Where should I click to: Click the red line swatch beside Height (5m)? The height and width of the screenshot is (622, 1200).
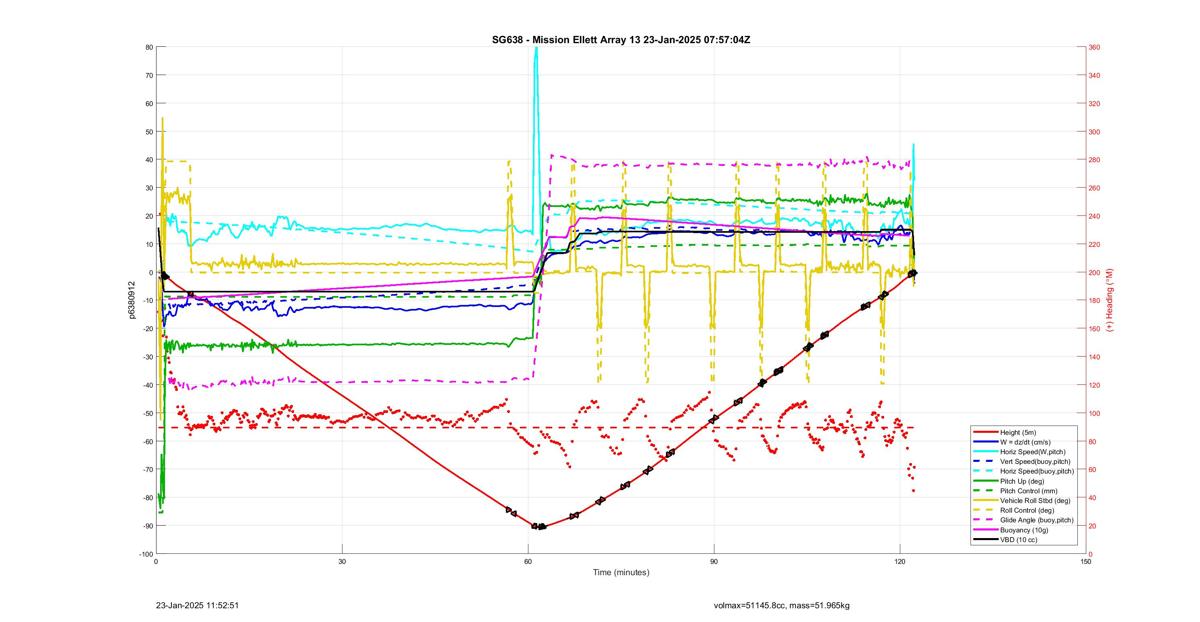(985, 431)
